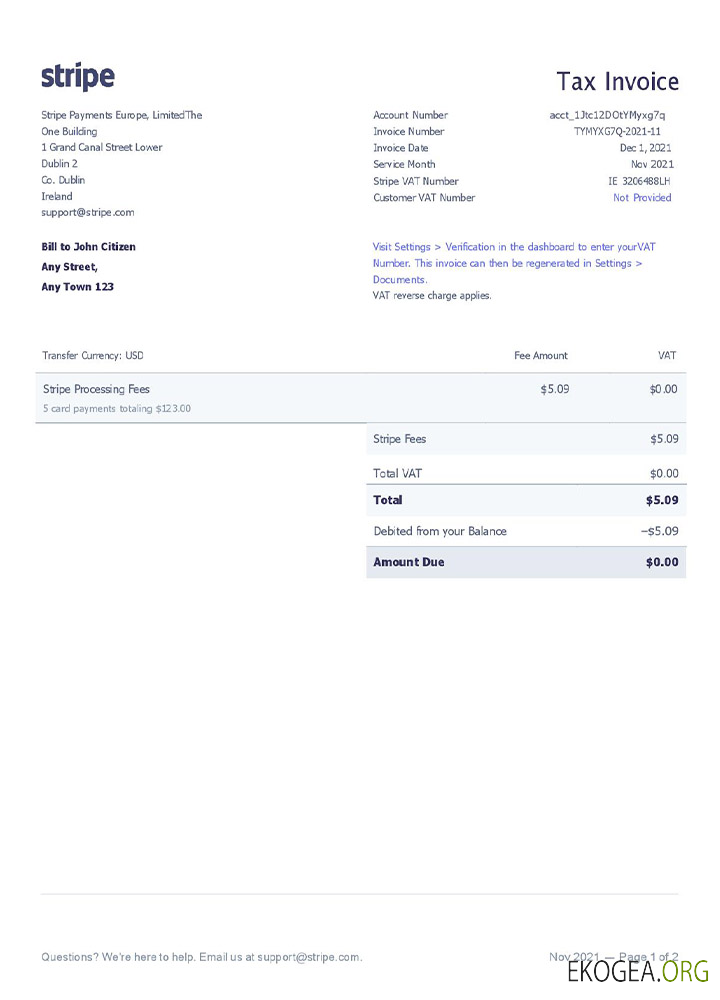Click the Stripe logo
This screenshot has height=1000, width=720.
[x=78, y=77]
